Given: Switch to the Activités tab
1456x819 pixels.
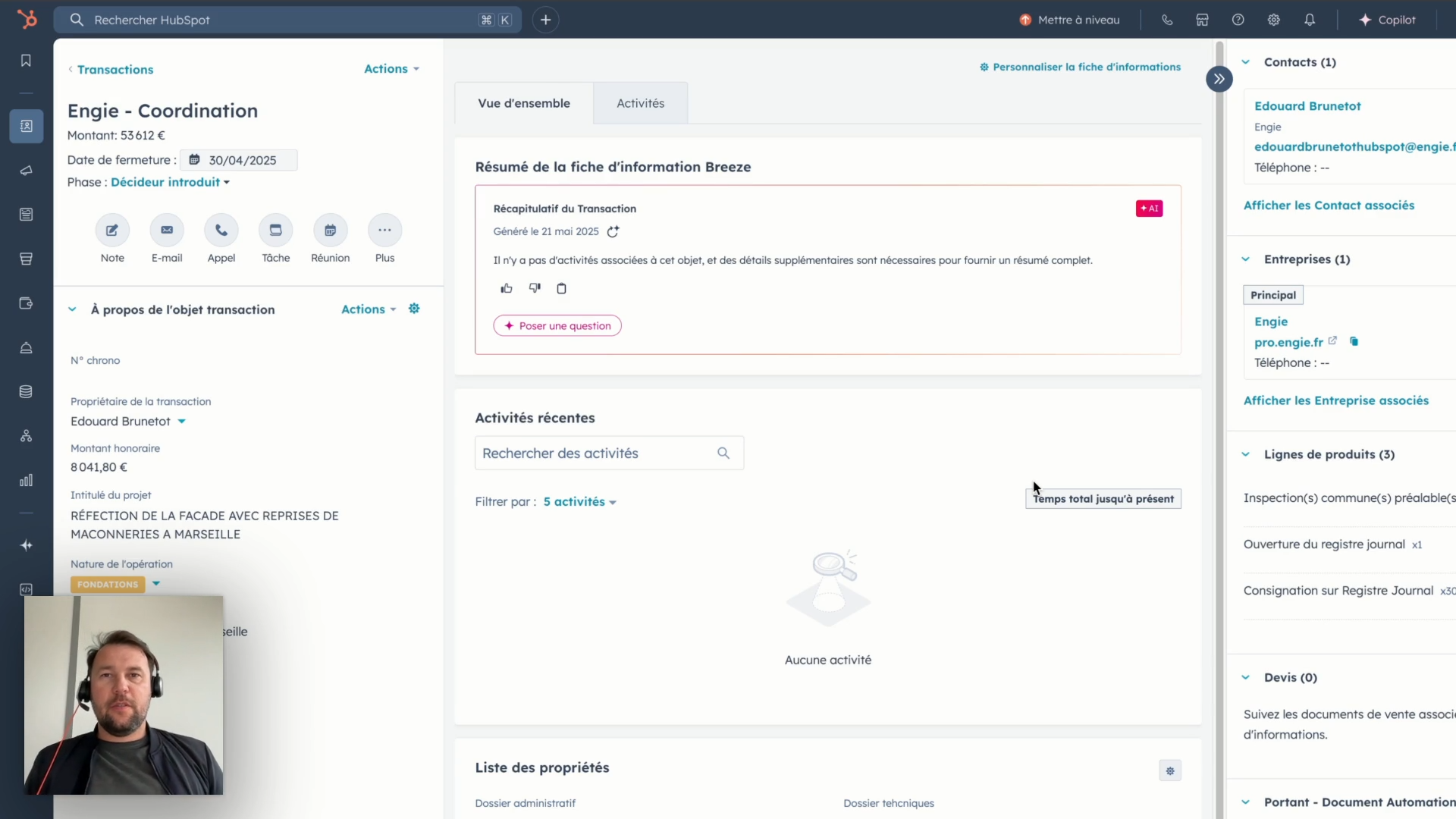Looking at the screenshot, I should click(x=640, y=103).
